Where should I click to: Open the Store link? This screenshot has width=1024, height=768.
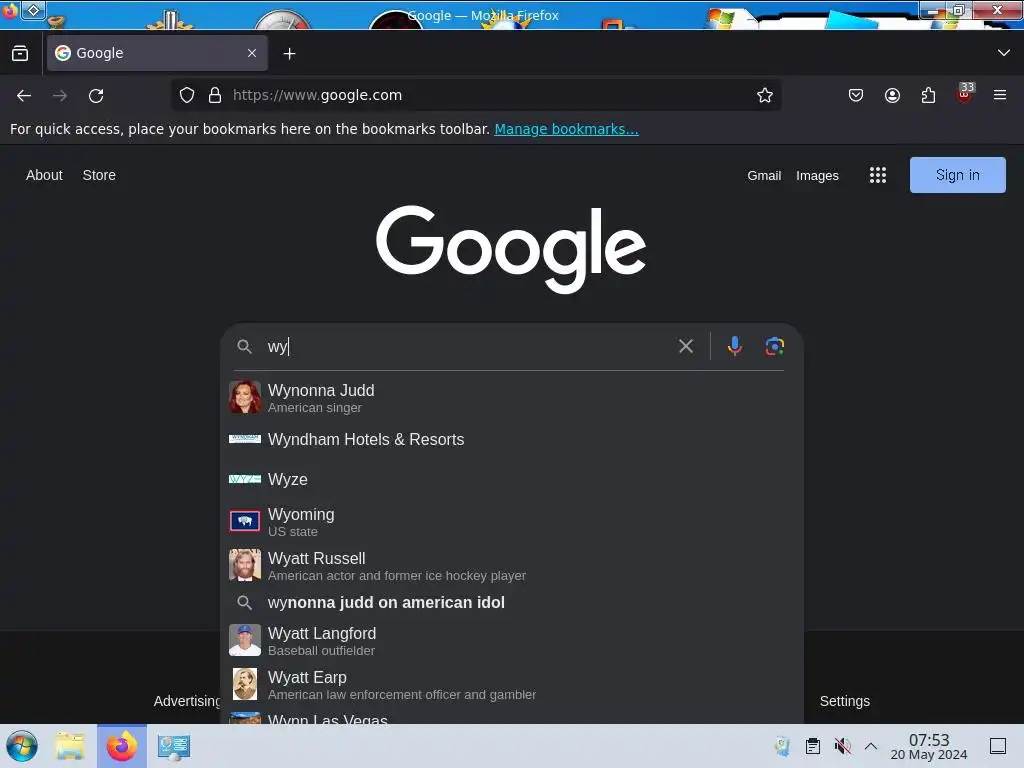pos(99,175)
